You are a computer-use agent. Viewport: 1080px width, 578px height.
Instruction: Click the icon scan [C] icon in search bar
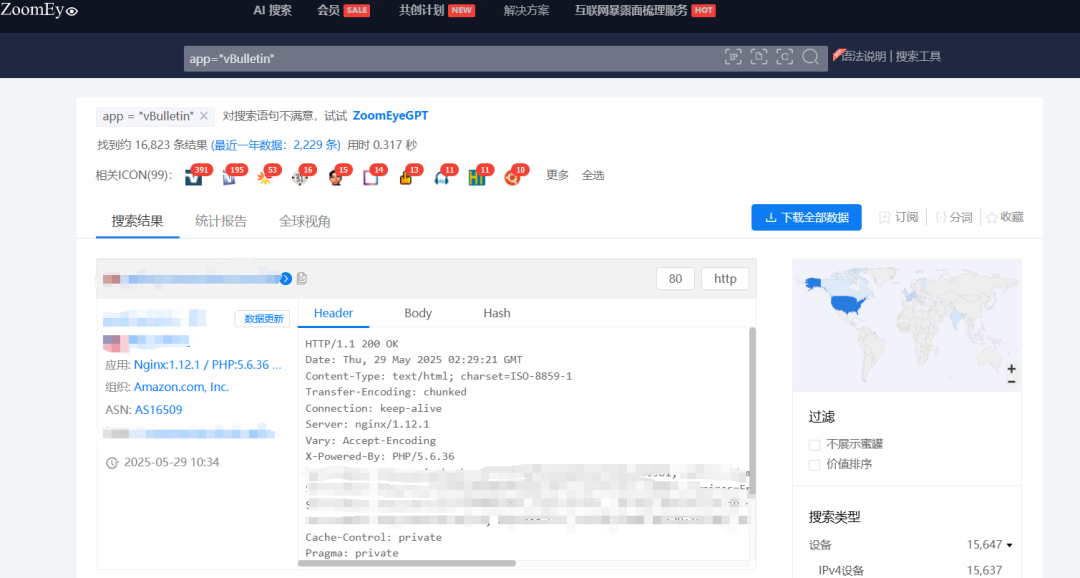click(x=785, y=58)
